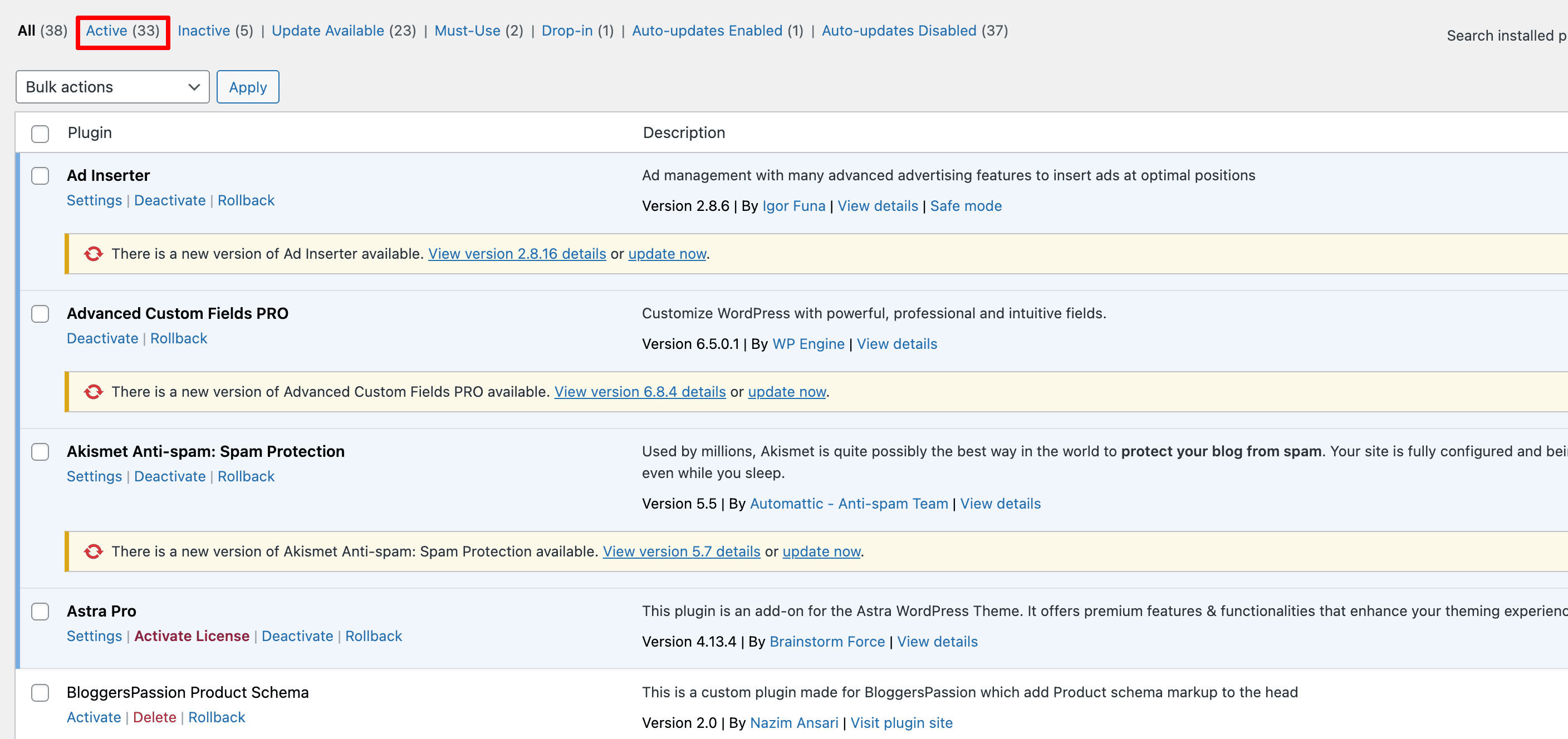The width and height of the screenshot is (1568, 739).
Task: Rollback the Astra Pro plugin
Action: click(x=373, y=636)
